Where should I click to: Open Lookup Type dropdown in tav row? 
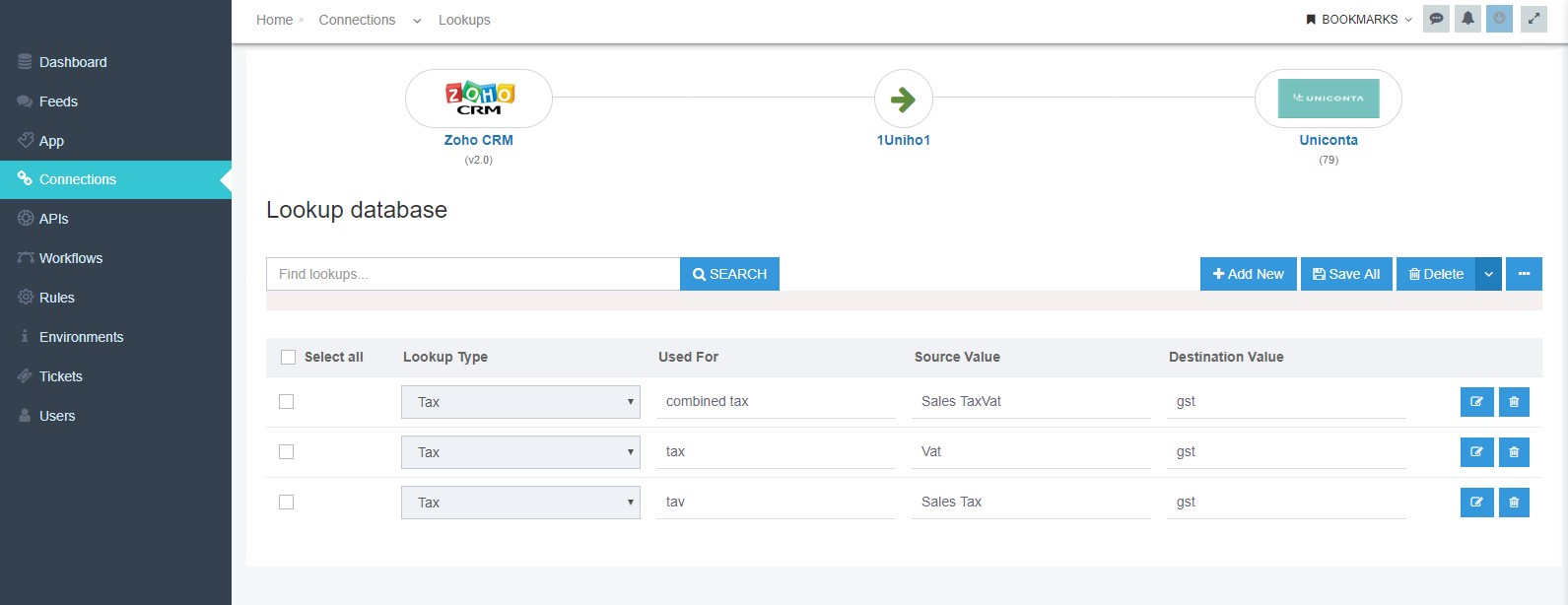(520, 503)
